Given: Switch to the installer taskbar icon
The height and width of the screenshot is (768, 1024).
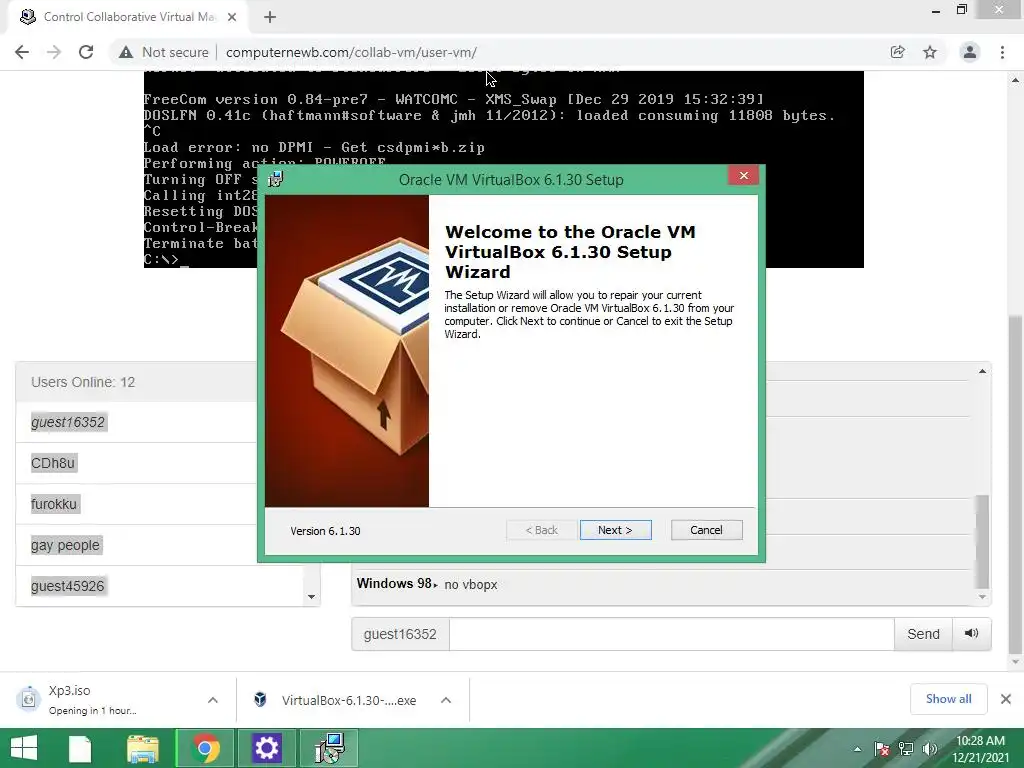Looking at the screenshot, I should click(329, 748).
